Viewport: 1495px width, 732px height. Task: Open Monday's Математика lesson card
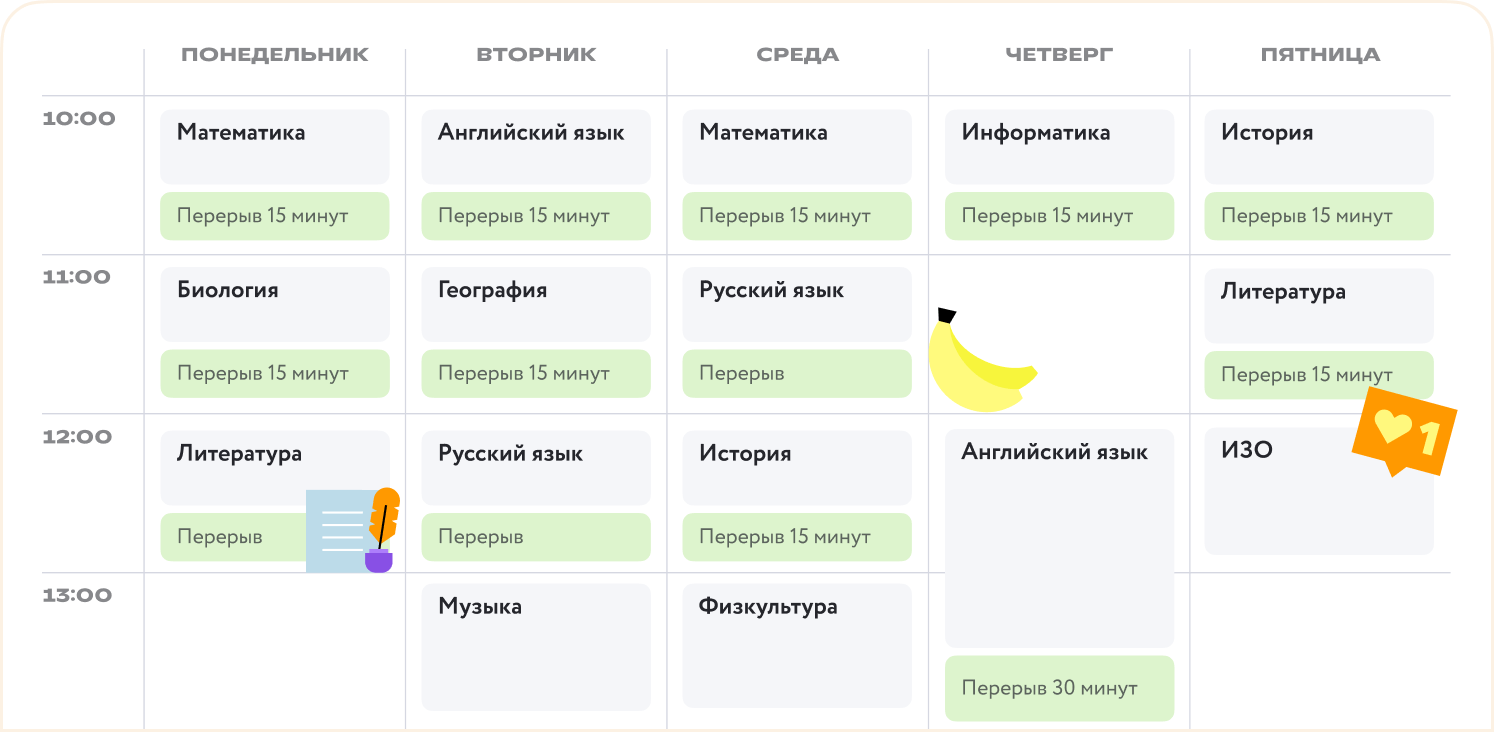[x=274, y=146]
